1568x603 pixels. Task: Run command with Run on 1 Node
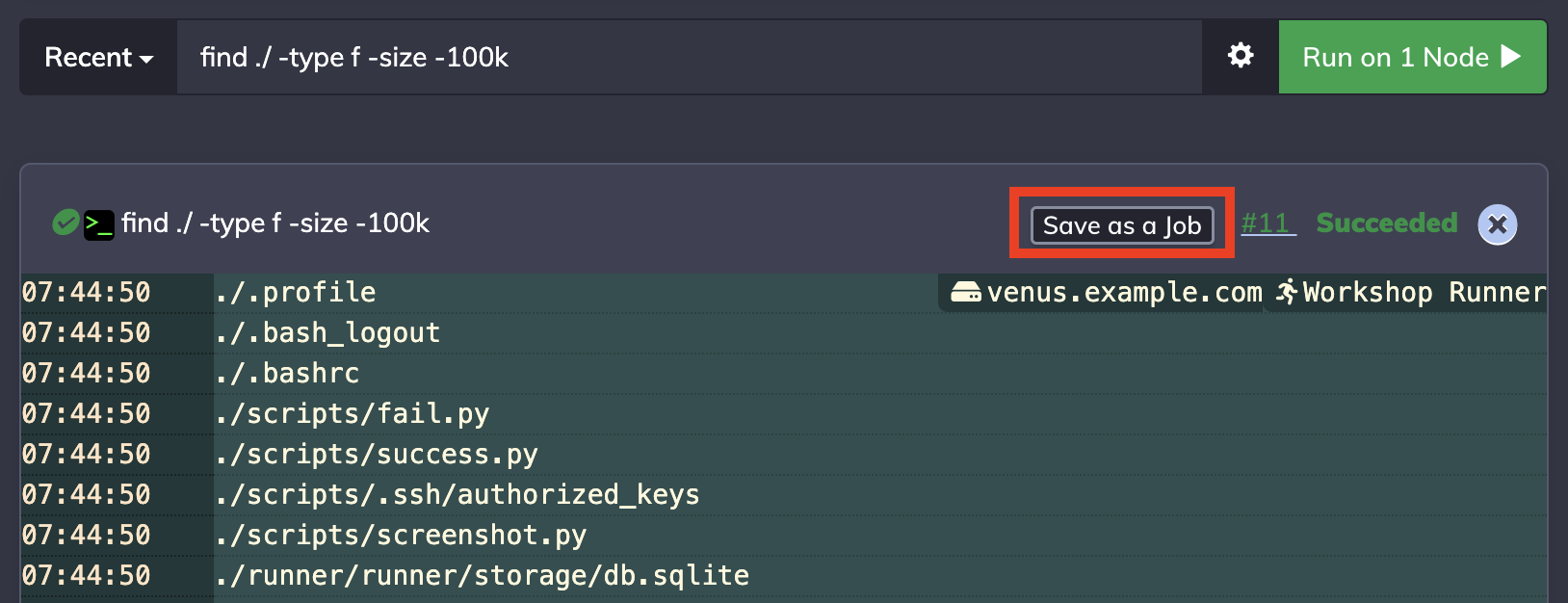coord(1412,58)
